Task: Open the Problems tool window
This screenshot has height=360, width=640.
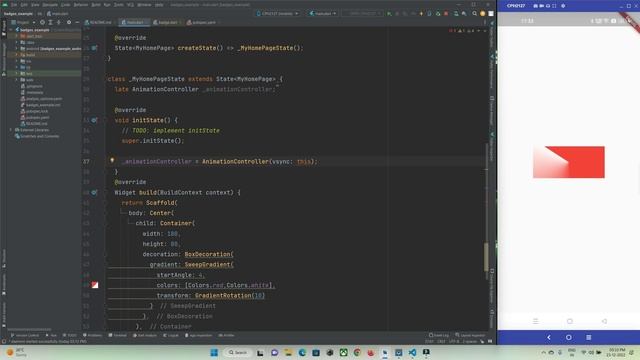Action: (x=92, y=335)
